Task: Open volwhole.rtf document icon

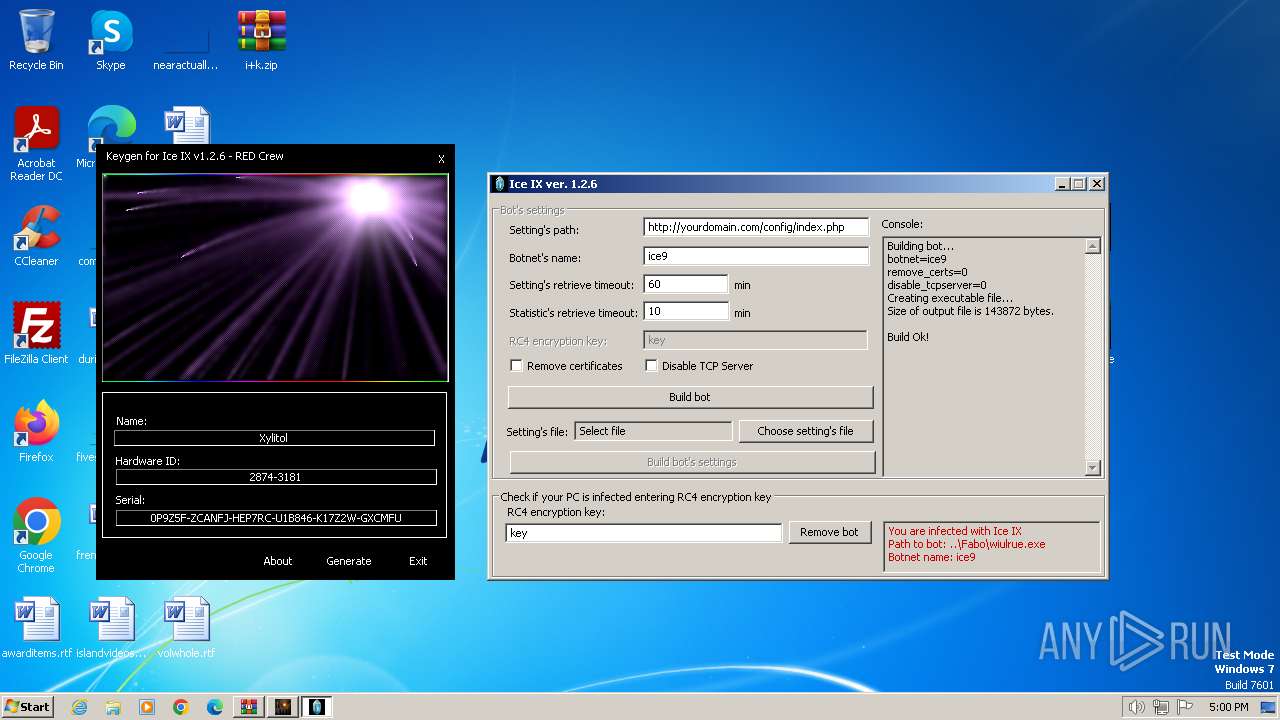Action: point(186,628)
